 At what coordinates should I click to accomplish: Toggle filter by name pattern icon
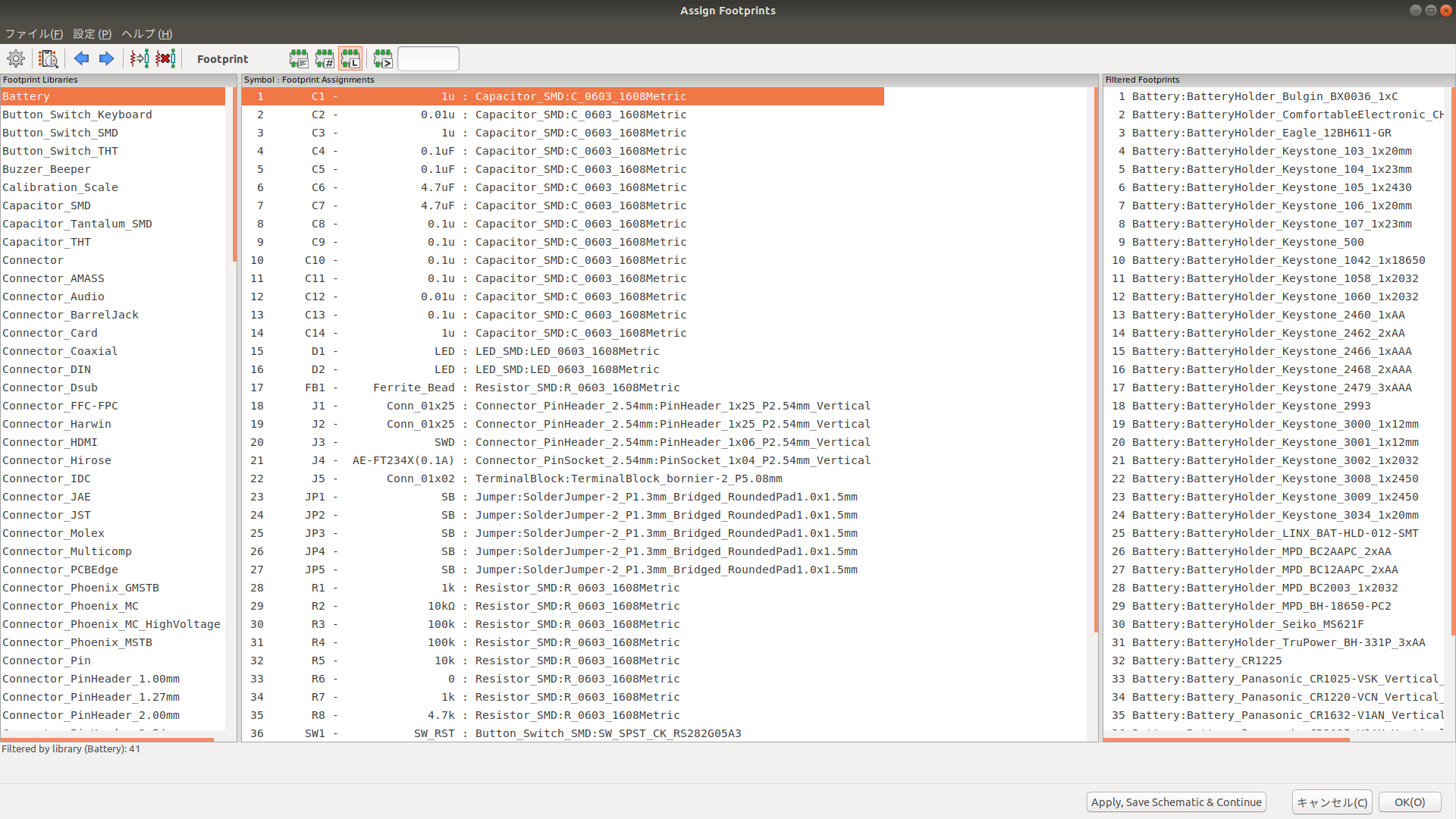tap(383, 58)
